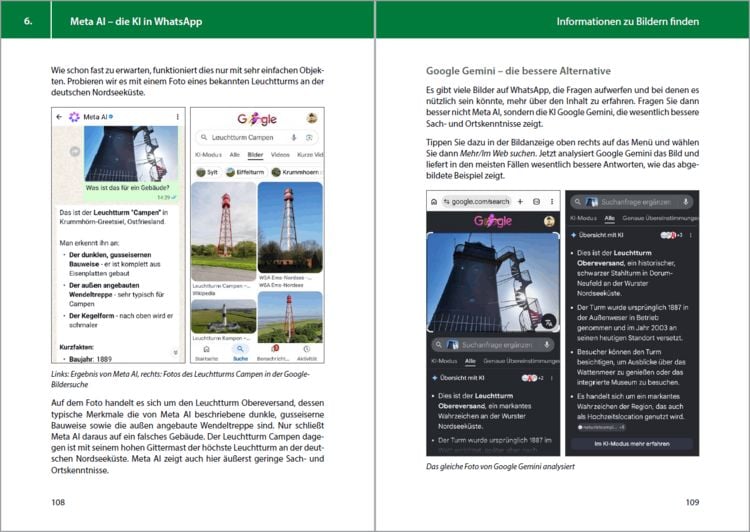The height and width of the screenshot is (532, 750).
Task: Click the 'Suchanfrage ergänzen' field below the lighthouse image
Action: tap(493, 344)
